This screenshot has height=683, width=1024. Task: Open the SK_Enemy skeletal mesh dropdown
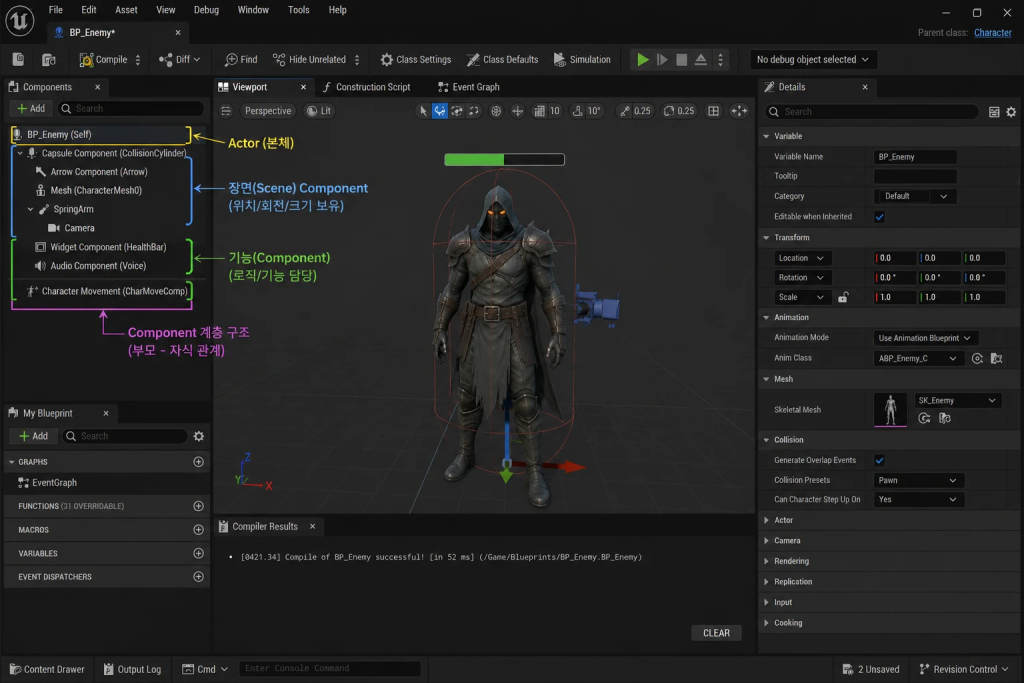coord(957,400)
